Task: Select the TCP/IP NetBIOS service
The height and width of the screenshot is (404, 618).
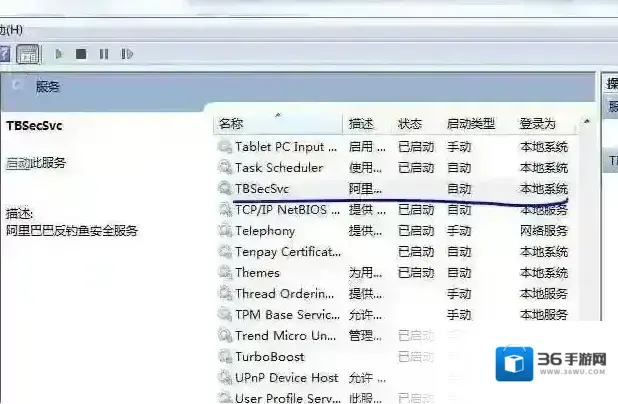Action: pos(394,209)
